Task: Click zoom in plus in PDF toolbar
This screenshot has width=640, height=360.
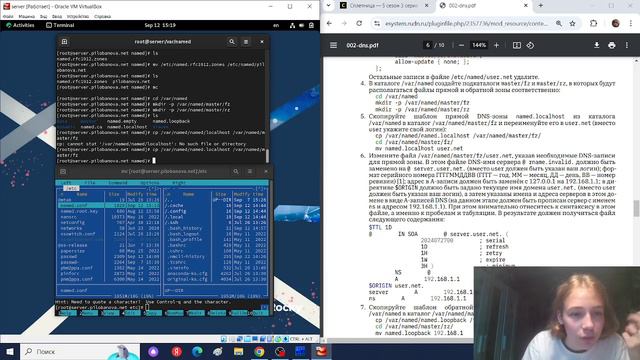Action: (x=496, y=45)
